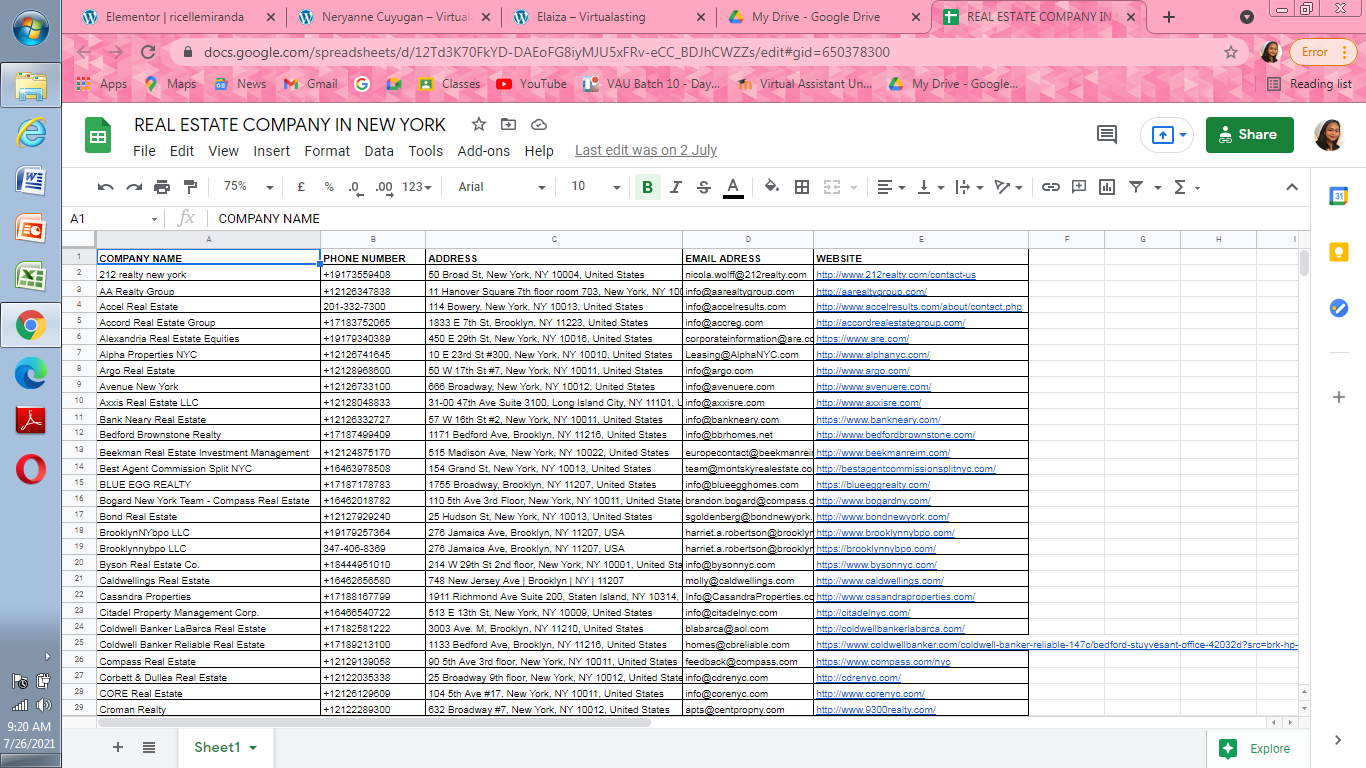Collapse the toolbar with up chevron
The height and width of the screenshot is (768, 1366).
(x=1291, y=187)
